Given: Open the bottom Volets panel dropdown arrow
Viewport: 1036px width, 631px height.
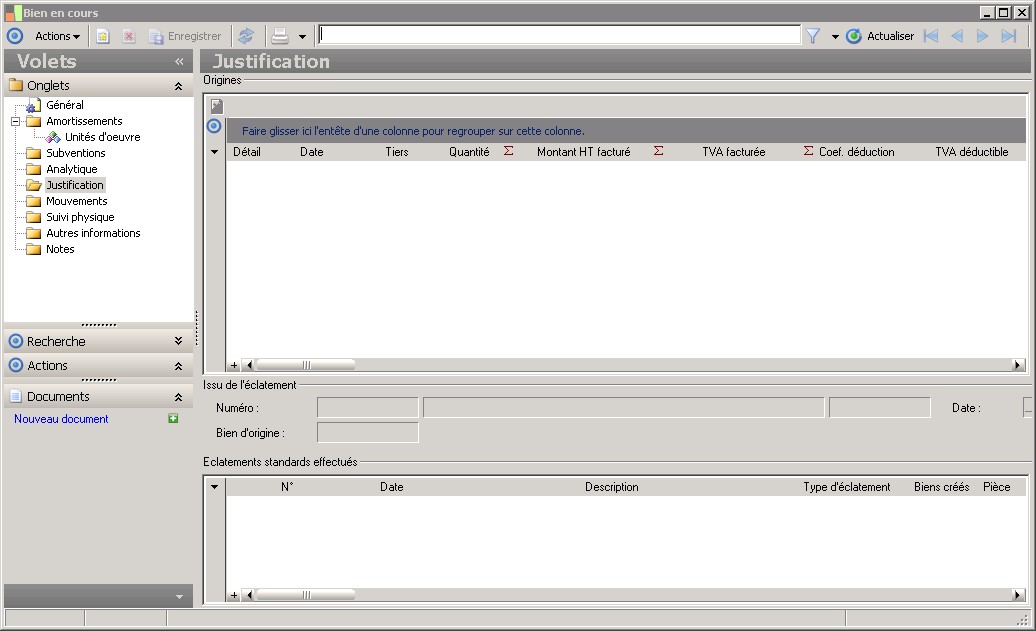Looking at the screenshot, I should (x=179, y=597).
